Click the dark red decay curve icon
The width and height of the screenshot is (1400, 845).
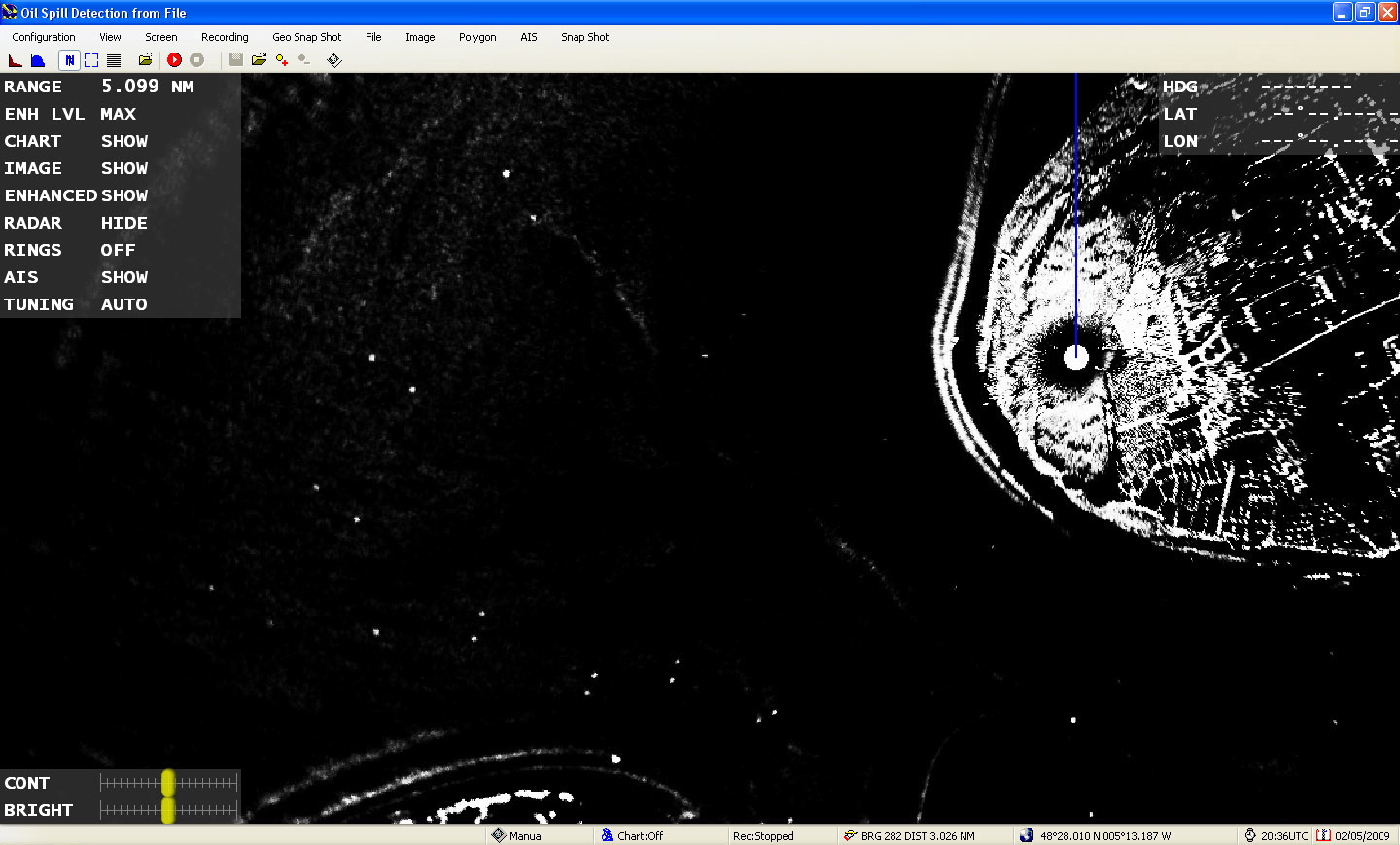(x=16, y=60)
